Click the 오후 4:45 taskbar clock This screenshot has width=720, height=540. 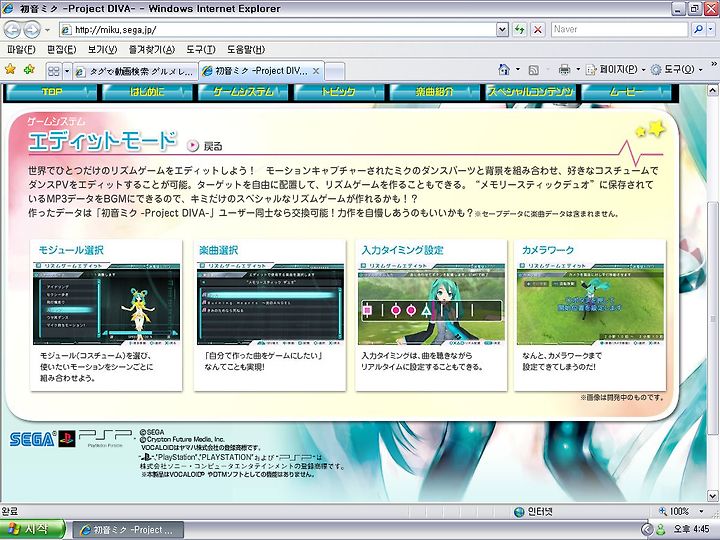691,529
